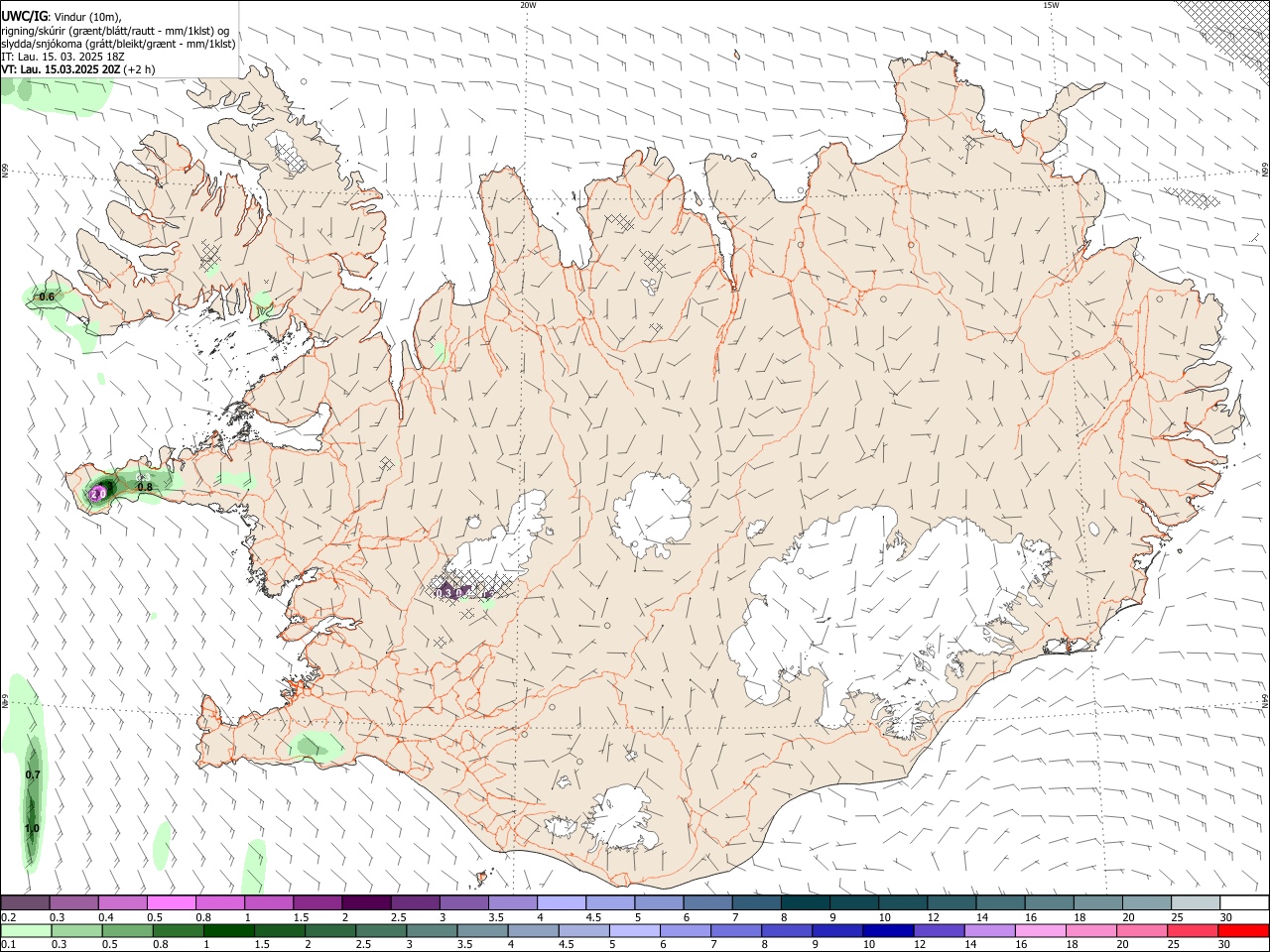This screenshot has height=952, width=1270.
Task: Click the '0.7' precipitation value offshore southwest
Action: pos(33,774)
